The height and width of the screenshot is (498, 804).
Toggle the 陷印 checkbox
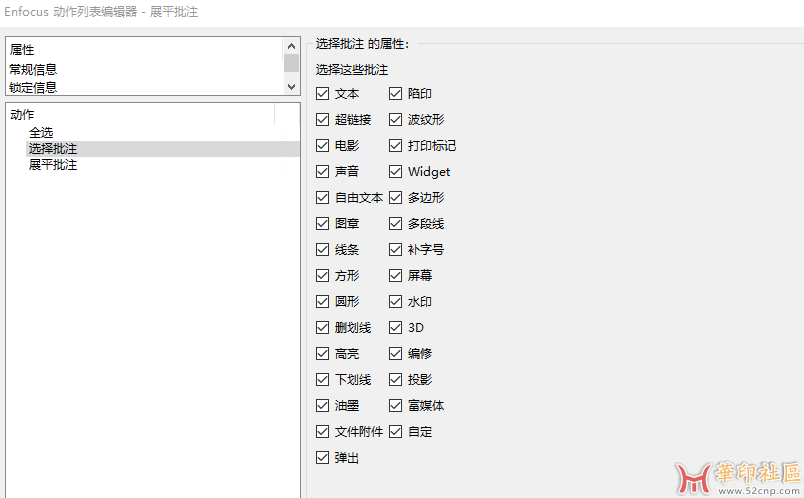click(395, 93)
